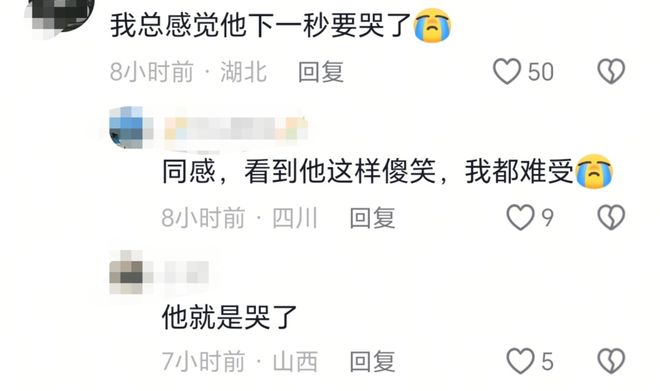
Task: Like the Shanxi reply with 5 likes
Action: click(520, 361)
